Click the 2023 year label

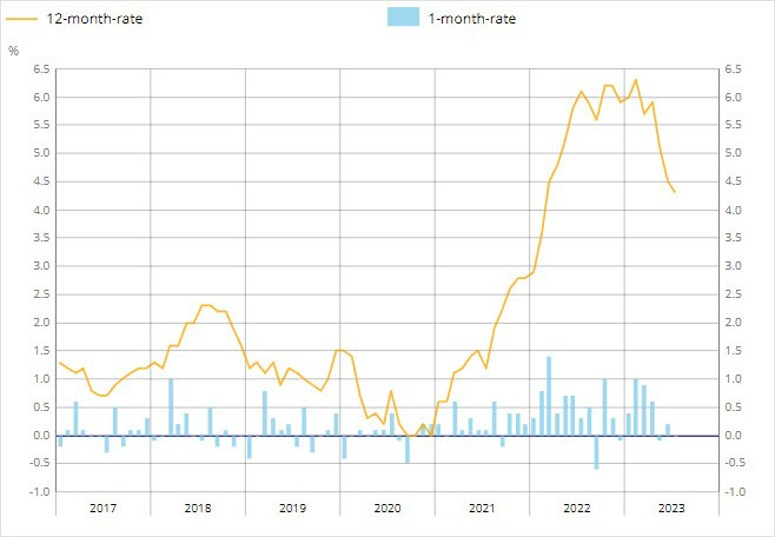671,508
